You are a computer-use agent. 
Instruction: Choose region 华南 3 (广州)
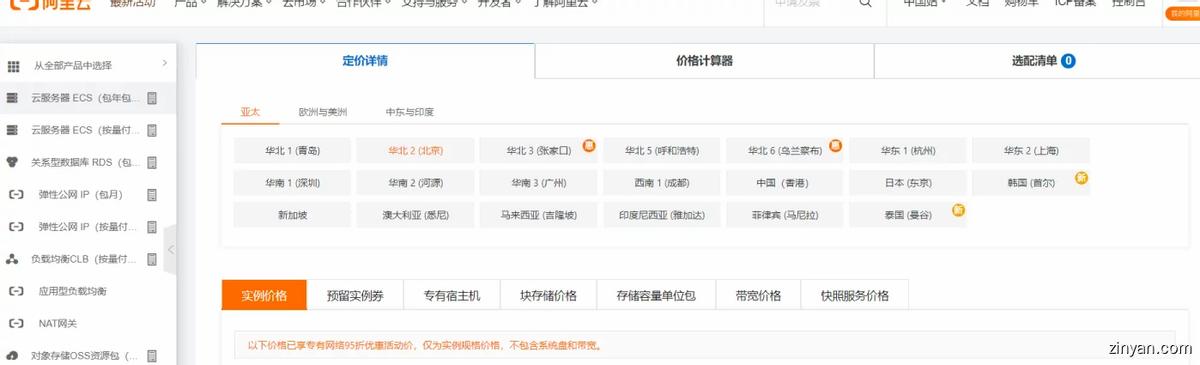tap(538, 183)
